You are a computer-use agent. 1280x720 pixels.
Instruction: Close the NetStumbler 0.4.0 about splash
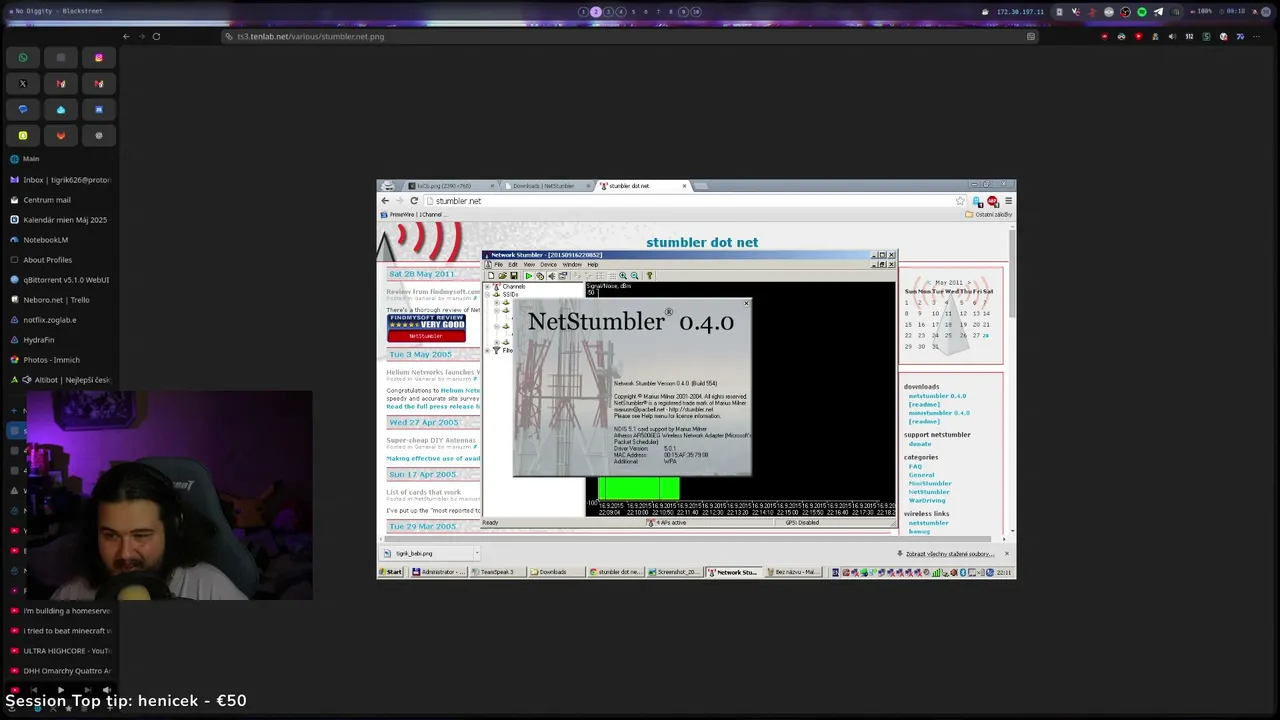tap(746, 303)
